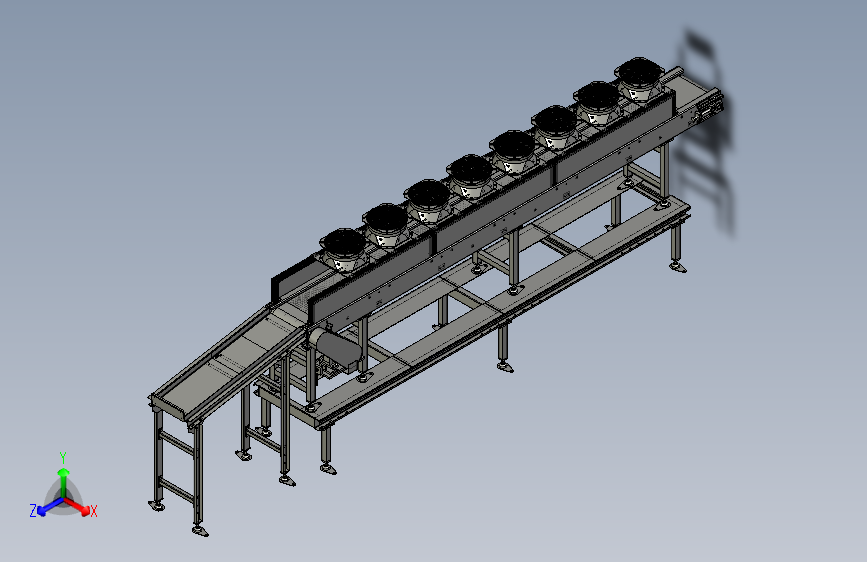Click the red X axis of the triad
The image size is (867, 562).
[77, 506]
